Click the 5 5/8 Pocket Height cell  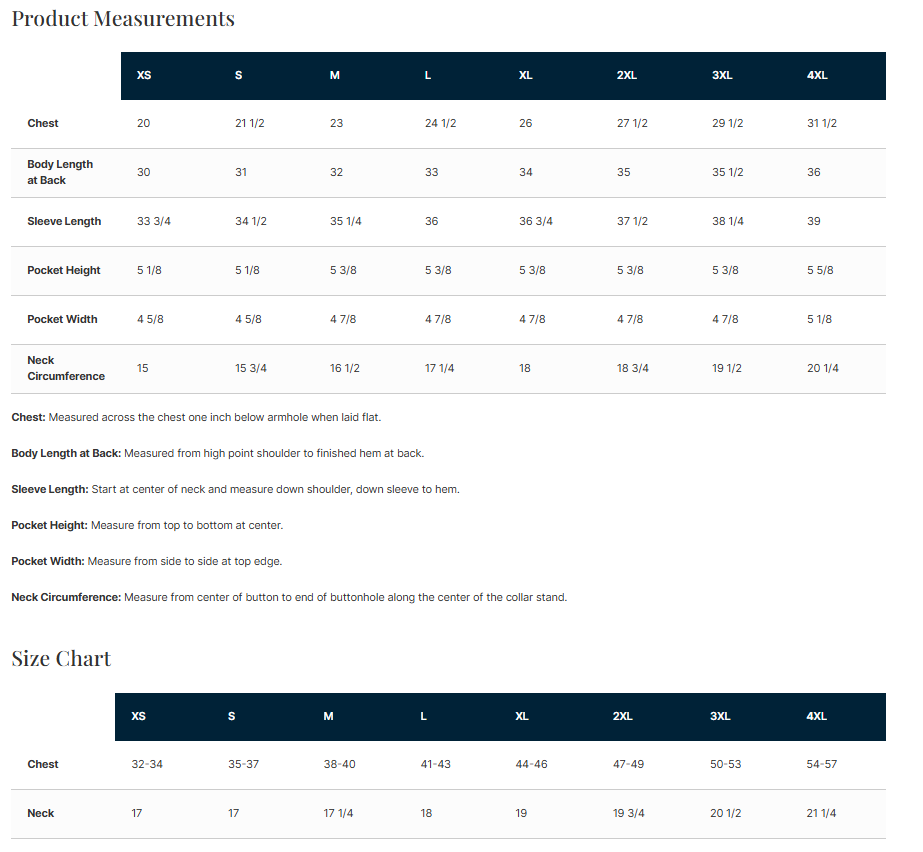click(820, 271)
